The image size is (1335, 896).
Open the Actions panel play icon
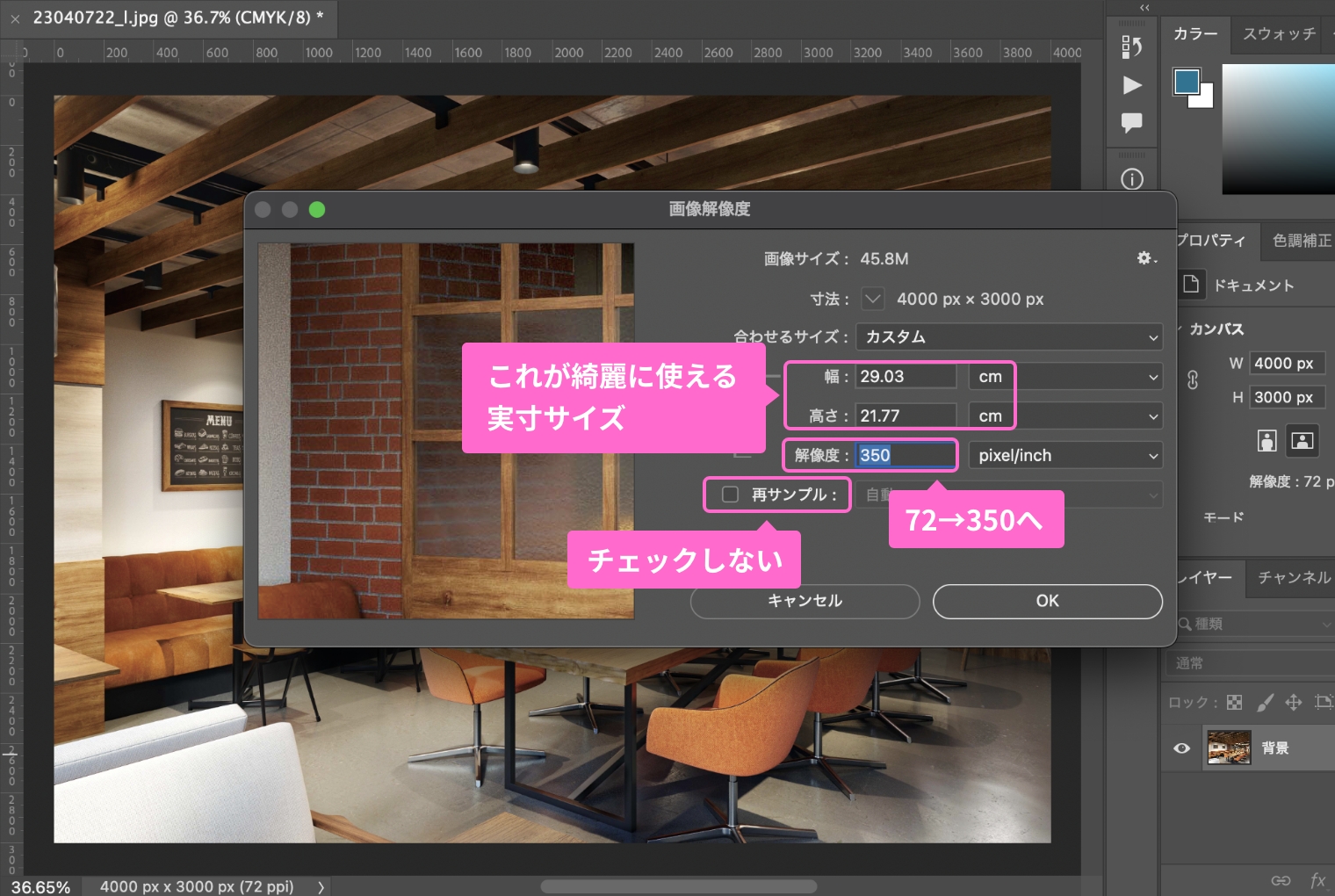click(1132, 85)
